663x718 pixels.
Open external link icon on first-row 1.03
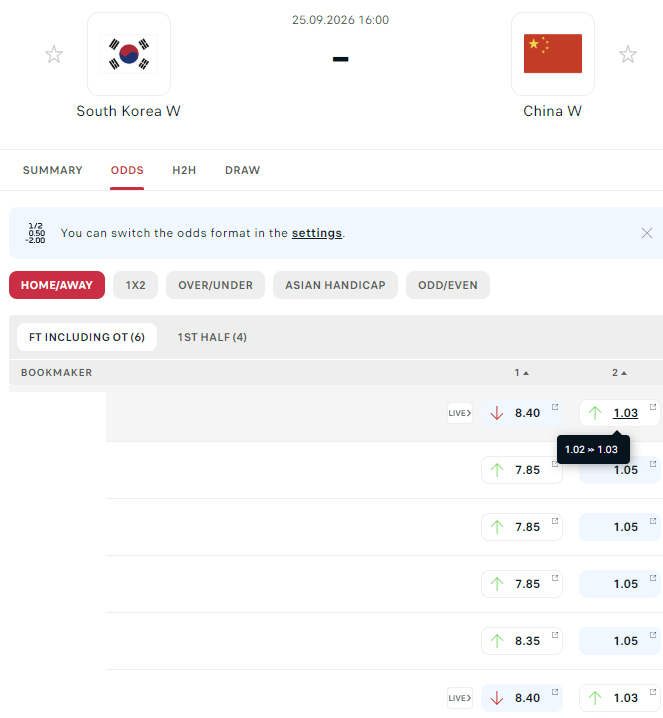coord(653,407)
